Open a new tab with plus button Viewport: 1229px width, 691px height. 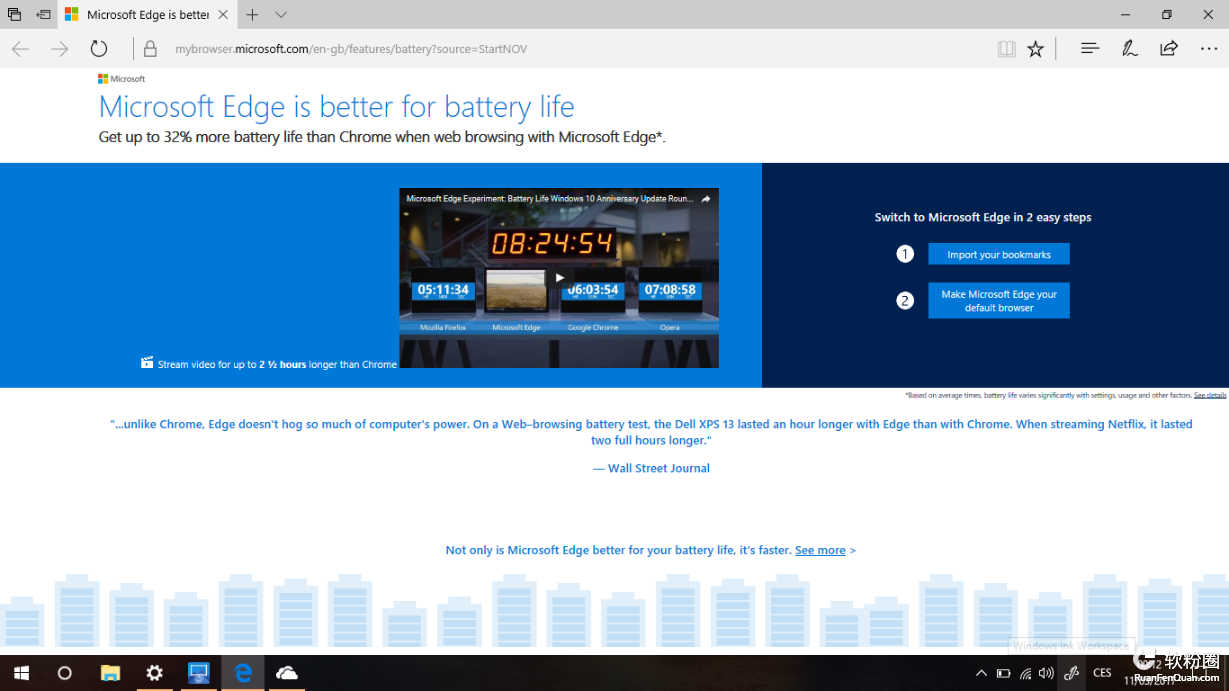pos(252,15)
